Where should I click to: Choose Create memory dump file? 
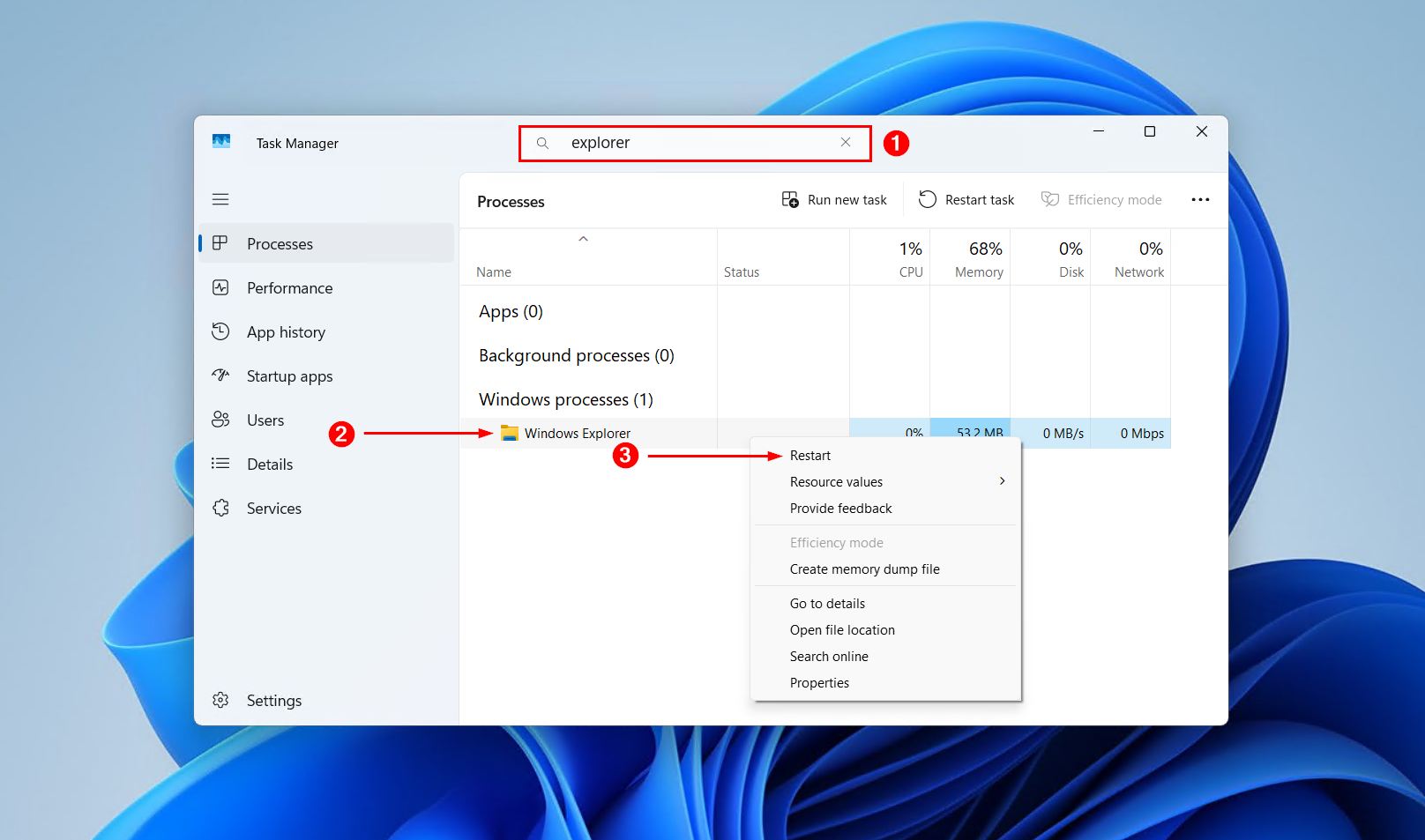point(885,569)
